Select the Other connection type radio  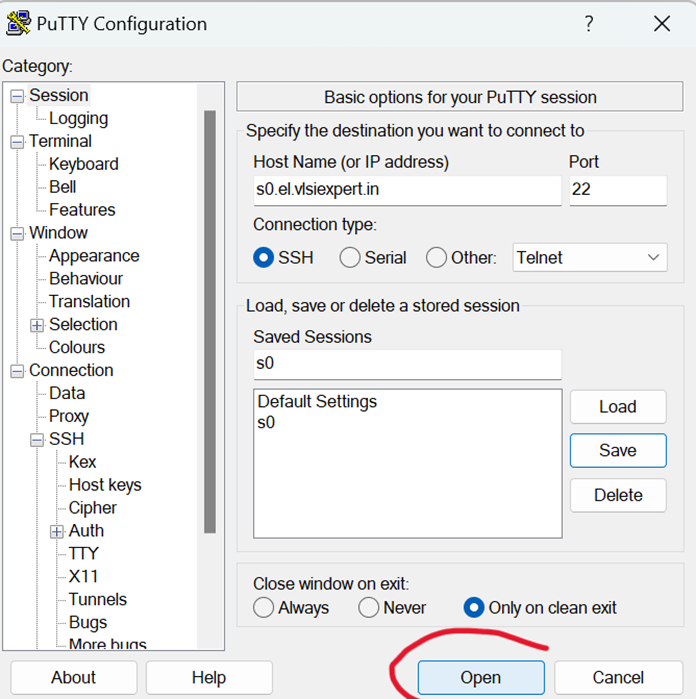tap(436, 258)
